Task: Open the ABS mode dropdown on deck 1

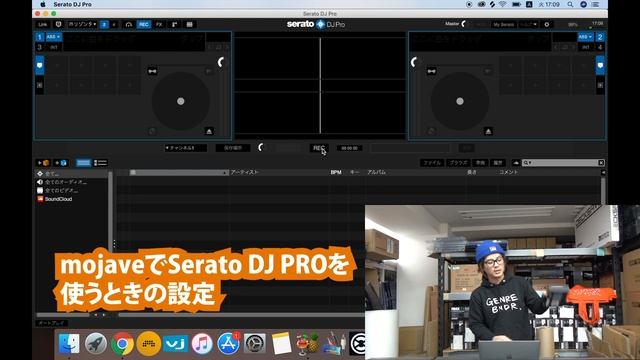Action: coord(53,37)
